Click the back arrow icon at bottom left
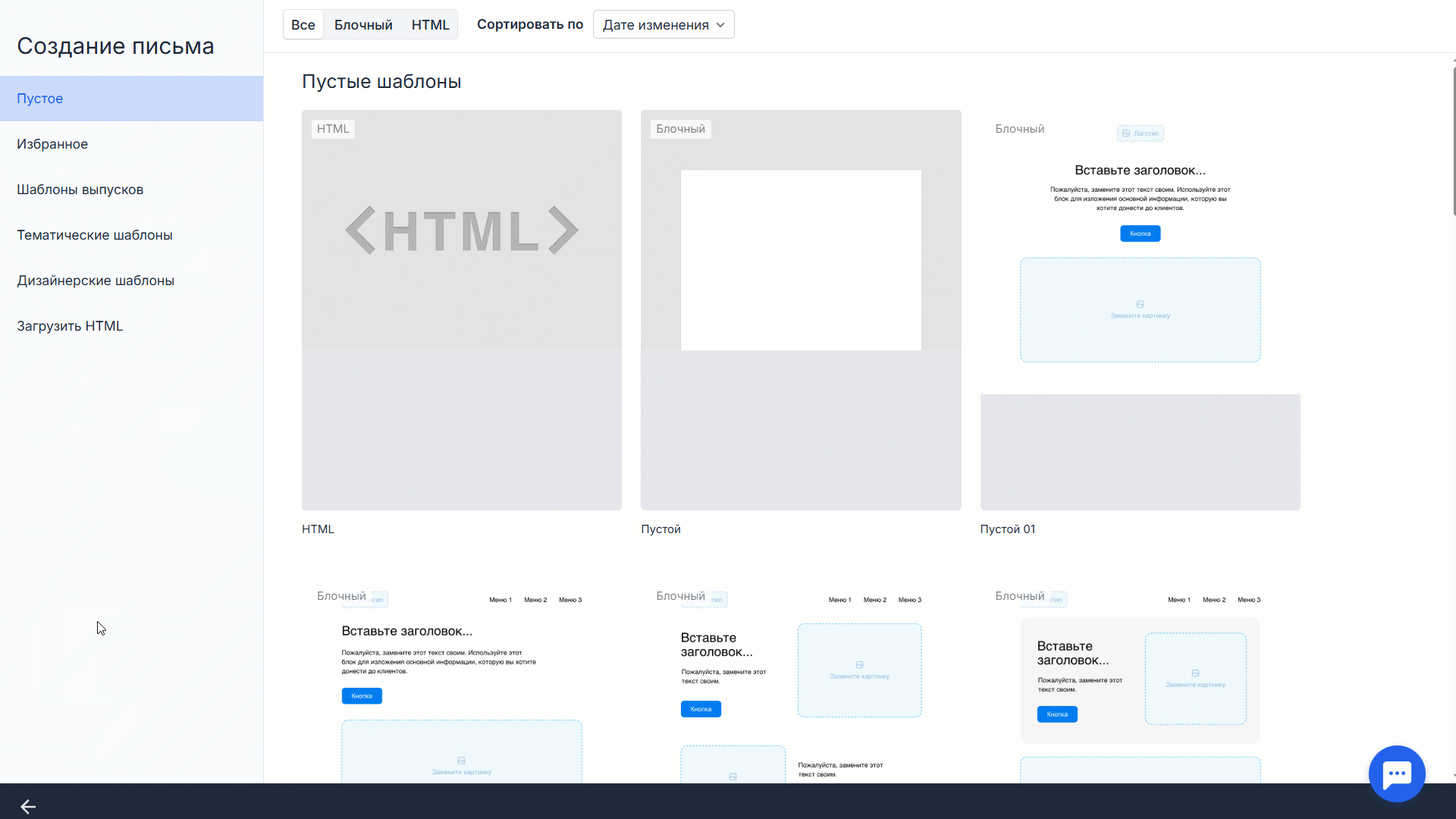 click(x=28, y=807)
